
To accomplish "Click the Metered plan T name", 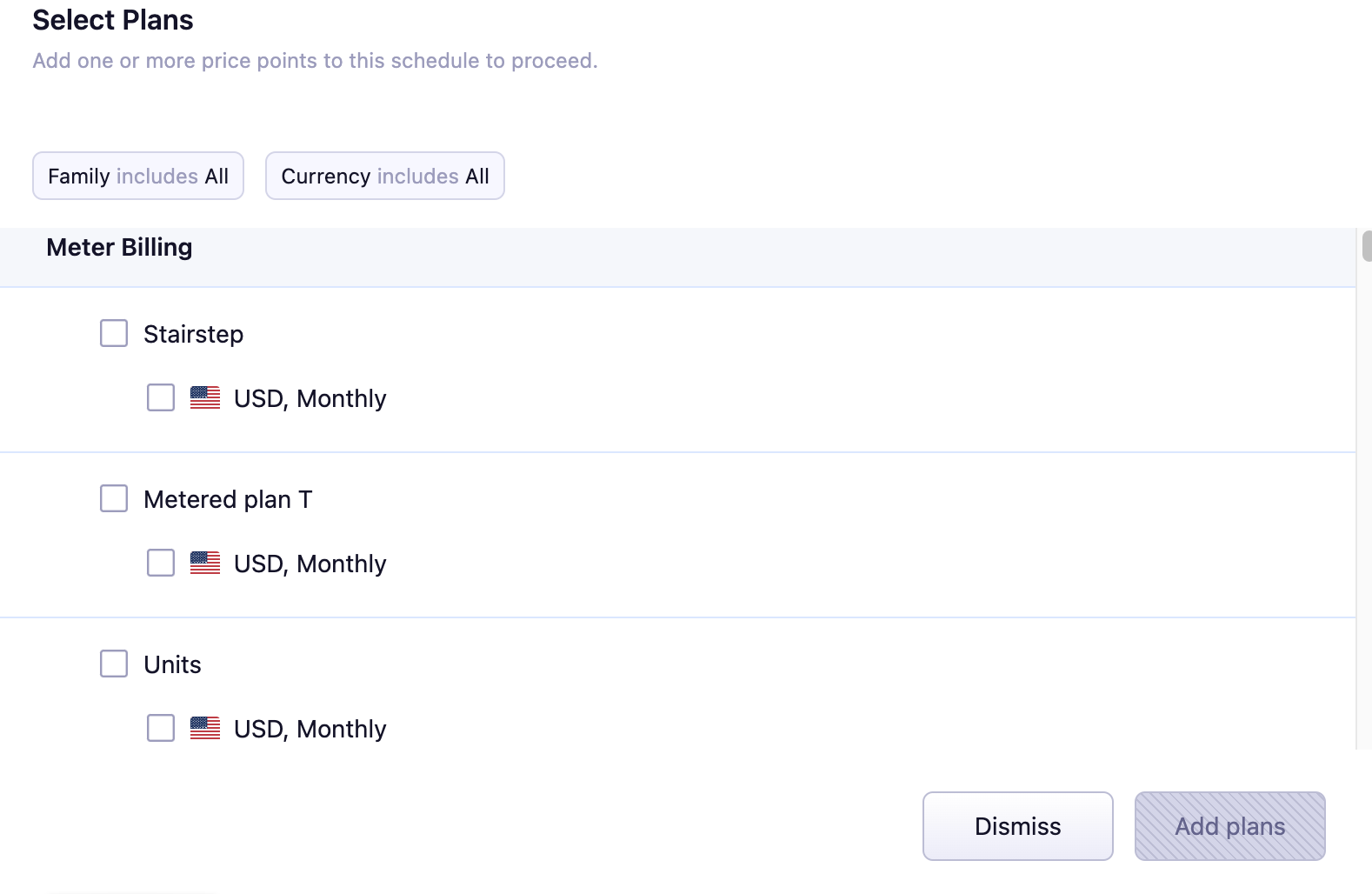I will 228,499.
